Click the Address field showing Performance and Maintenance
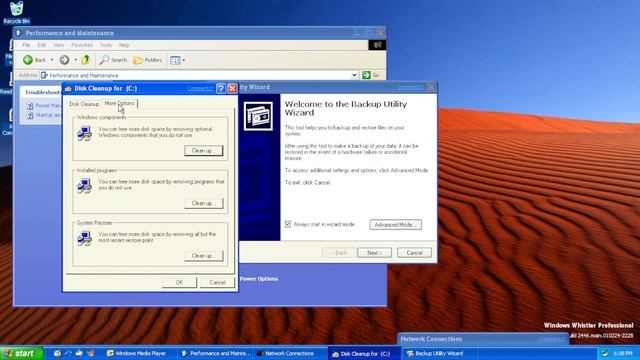Viewport: 640px width, 360px height. (x=198, y=75)
